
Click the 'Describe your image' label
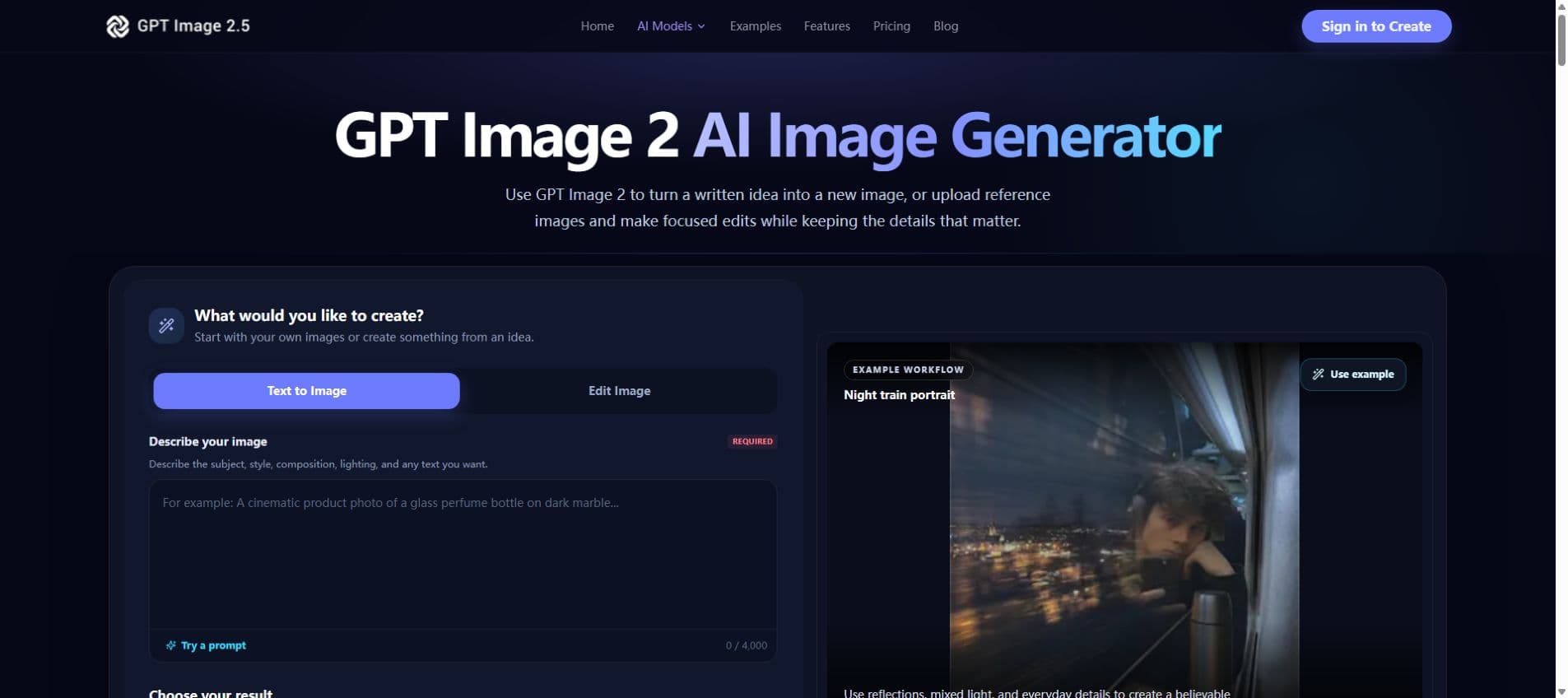click(207, 441)
